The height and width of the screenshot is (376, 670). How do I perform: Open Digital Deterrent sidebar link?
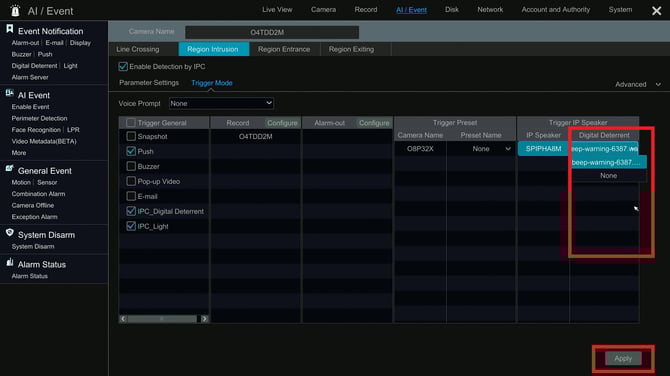click(x=34, y=66)
